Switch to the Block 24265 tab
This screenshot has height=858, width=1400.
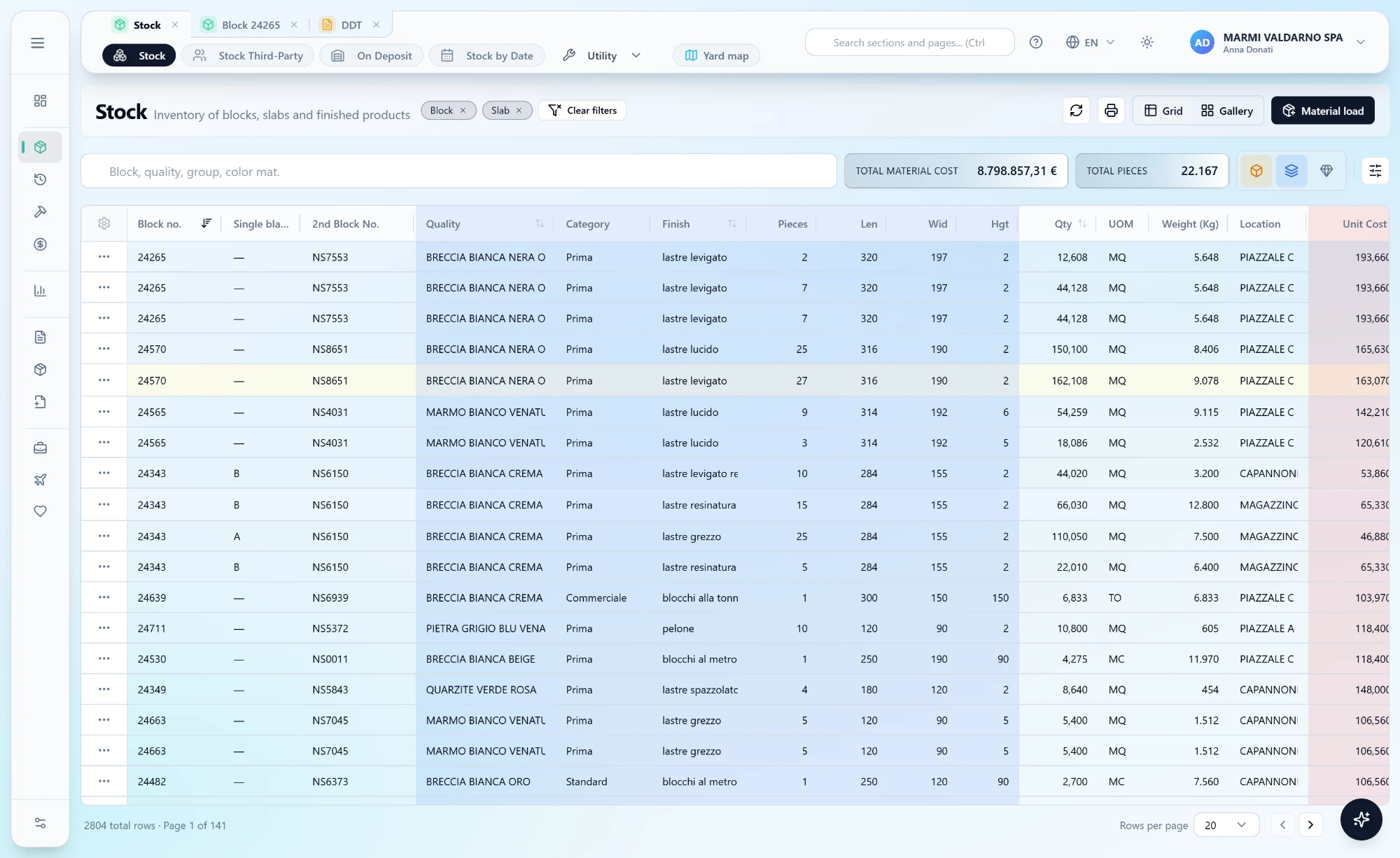coord(249,25)
